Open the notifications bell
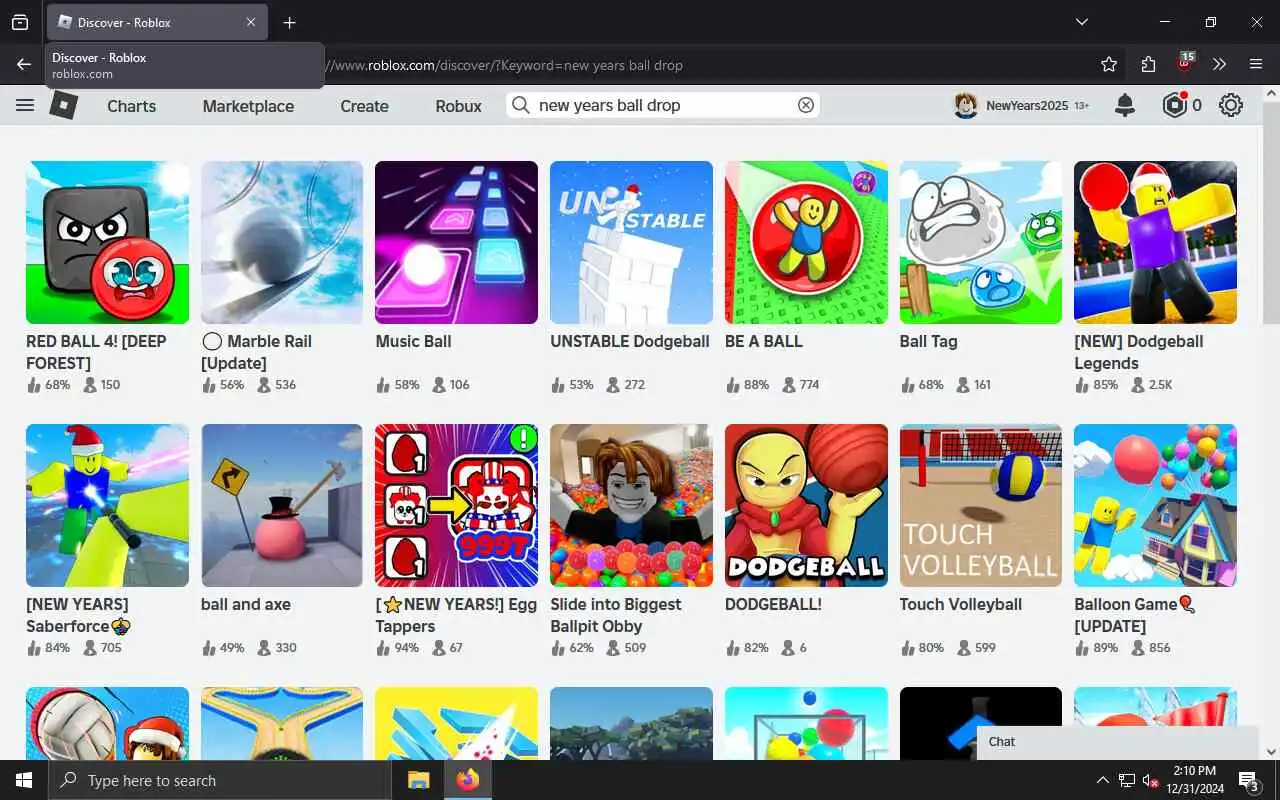This screenshot has height=800, width=1280. (x=1125, y=105)
